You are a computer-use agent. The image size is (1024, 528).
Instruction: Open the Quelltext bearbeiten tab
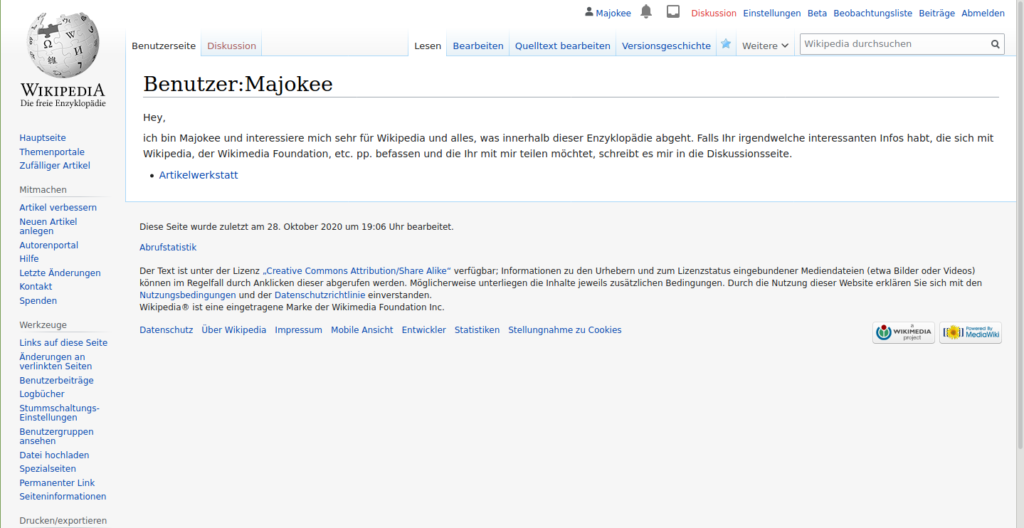click(562, 46)
